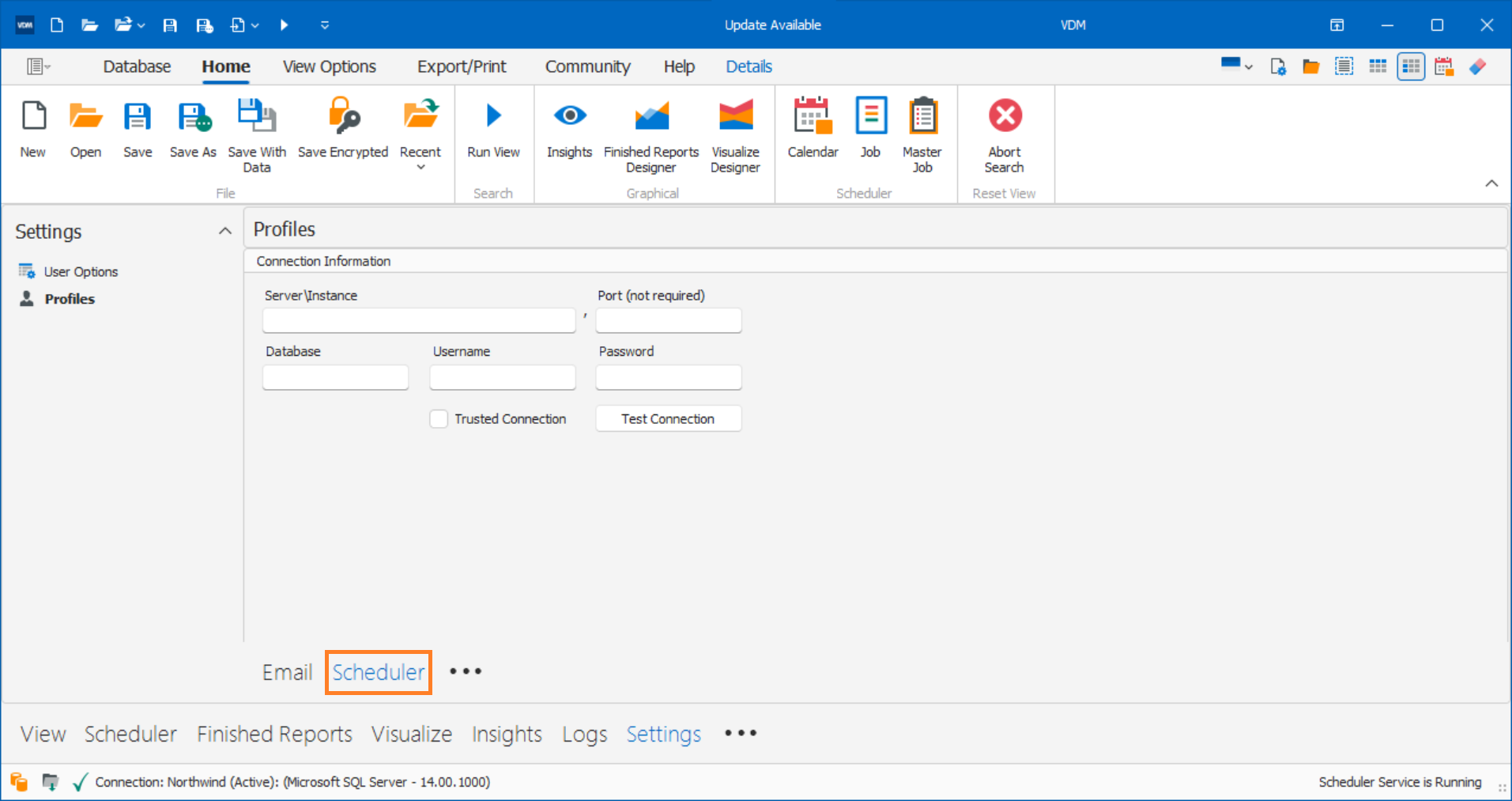Launch Finished Reports Designer

(x=651, y=135)
